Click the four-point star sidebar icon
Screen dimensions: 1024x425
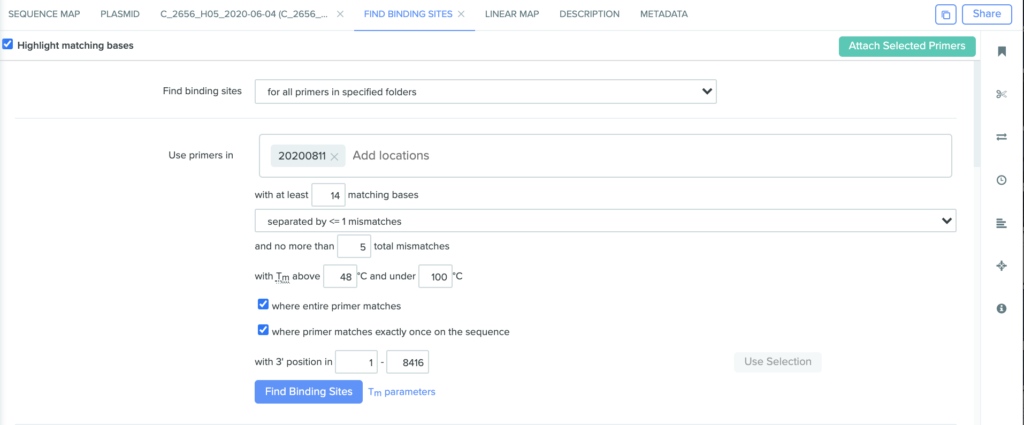[x=1001, y=266]
